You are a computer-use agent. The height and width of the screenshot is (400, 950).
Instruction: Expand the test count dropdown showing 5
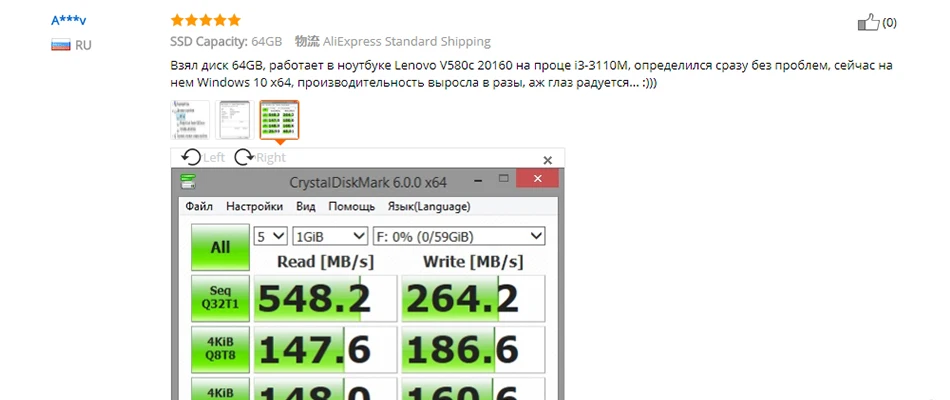point(270,236)
